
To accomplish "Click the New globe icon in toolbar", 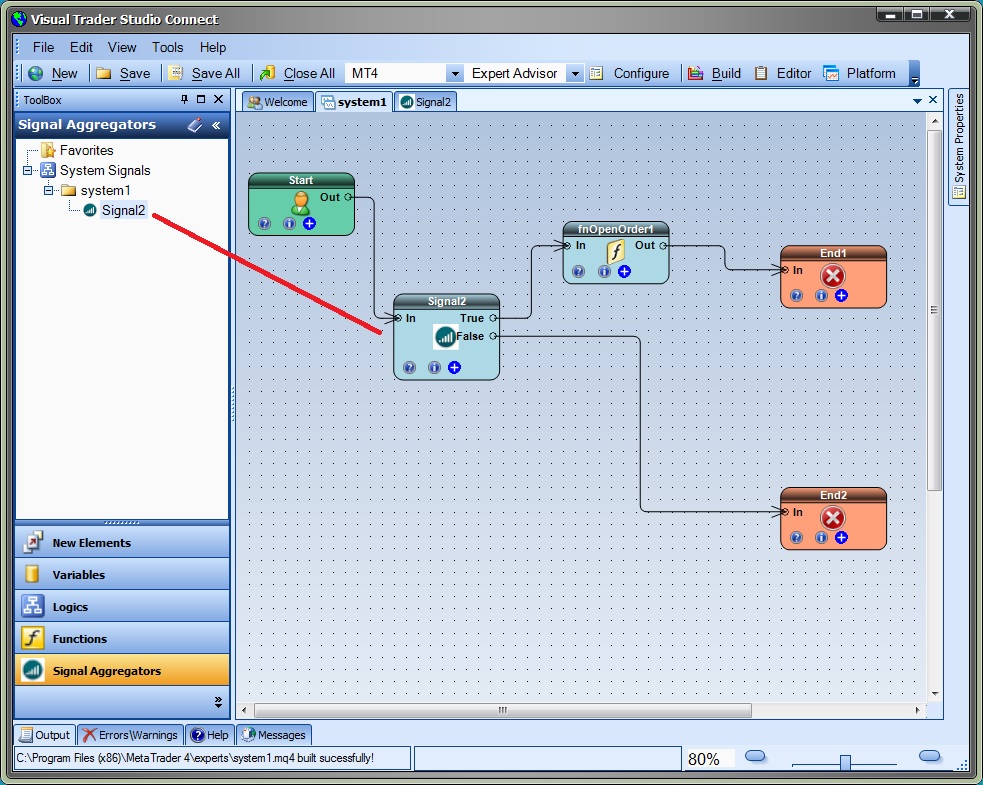I will click(x=36, y=73).
